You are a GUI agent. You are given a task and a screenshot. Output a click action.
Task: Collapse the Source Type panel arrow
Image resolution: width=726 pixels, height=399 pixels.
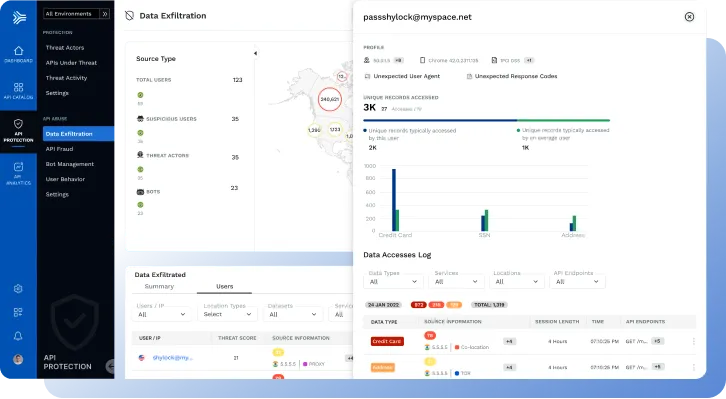click(255, 53)
